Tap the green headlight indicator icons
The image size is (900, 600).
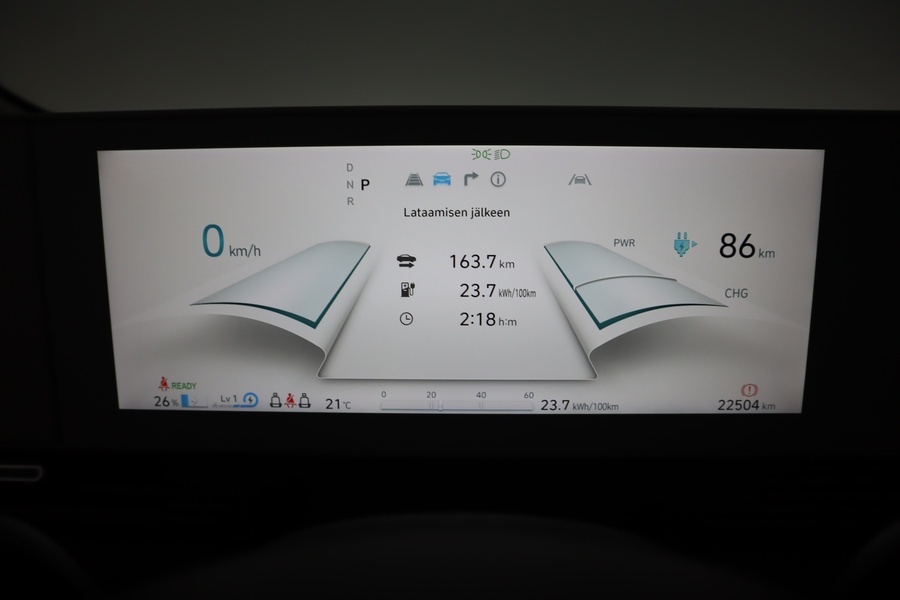pyautogui.click(x=490, y=154)
